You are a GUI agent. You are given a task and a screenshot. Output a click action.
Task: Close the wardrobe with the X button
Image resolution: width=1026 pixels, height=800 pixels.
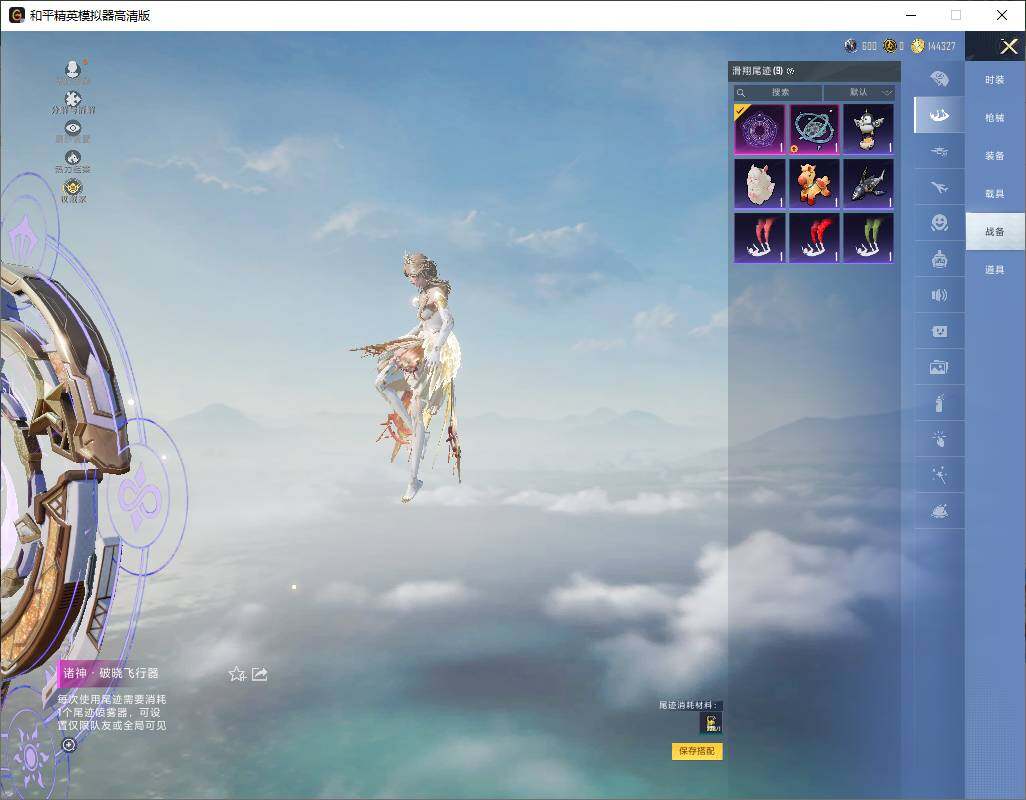[1008, 46]
